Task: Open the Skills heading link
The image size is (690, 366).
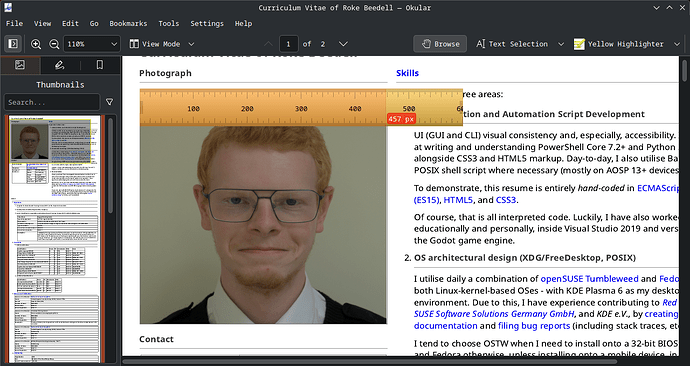Action: [x=407, y=73]
